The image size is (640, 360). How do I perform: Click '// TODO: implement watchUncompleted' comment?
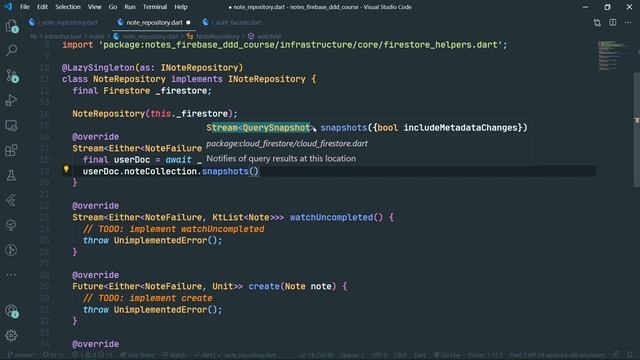[x=173, y=229]
